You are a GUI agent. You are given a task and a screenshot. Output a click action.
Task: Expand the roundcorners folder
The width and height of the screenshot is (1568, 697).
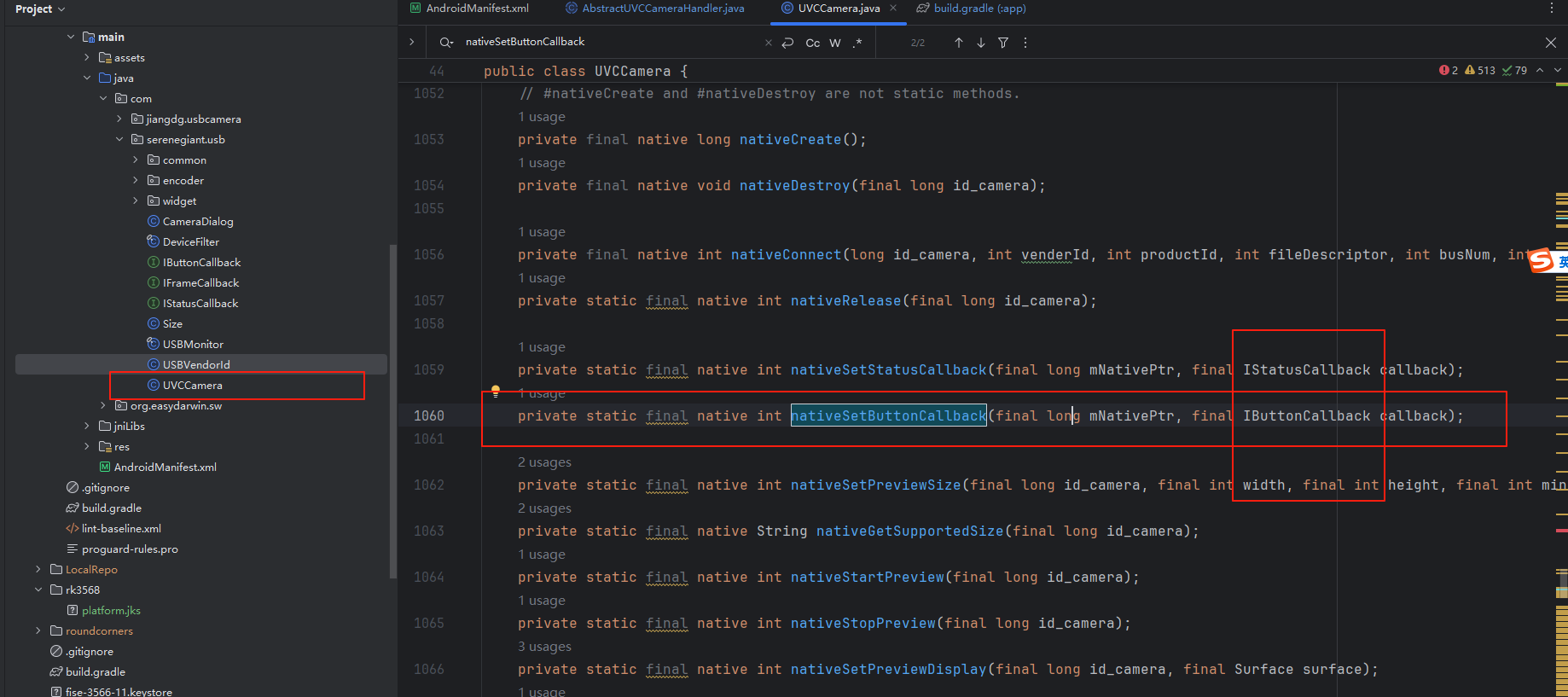[38, 631]
